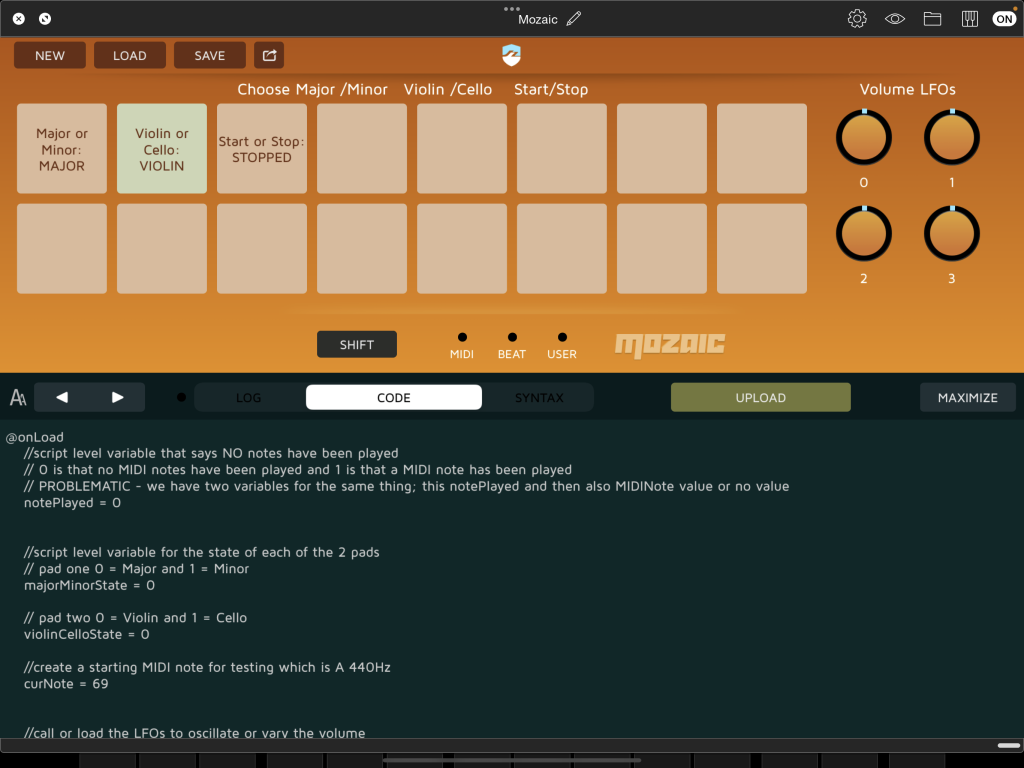The width and height of the screenshot is (1024, 768).
Task: Toggle the ON power switch
Action: point(1004,19)
